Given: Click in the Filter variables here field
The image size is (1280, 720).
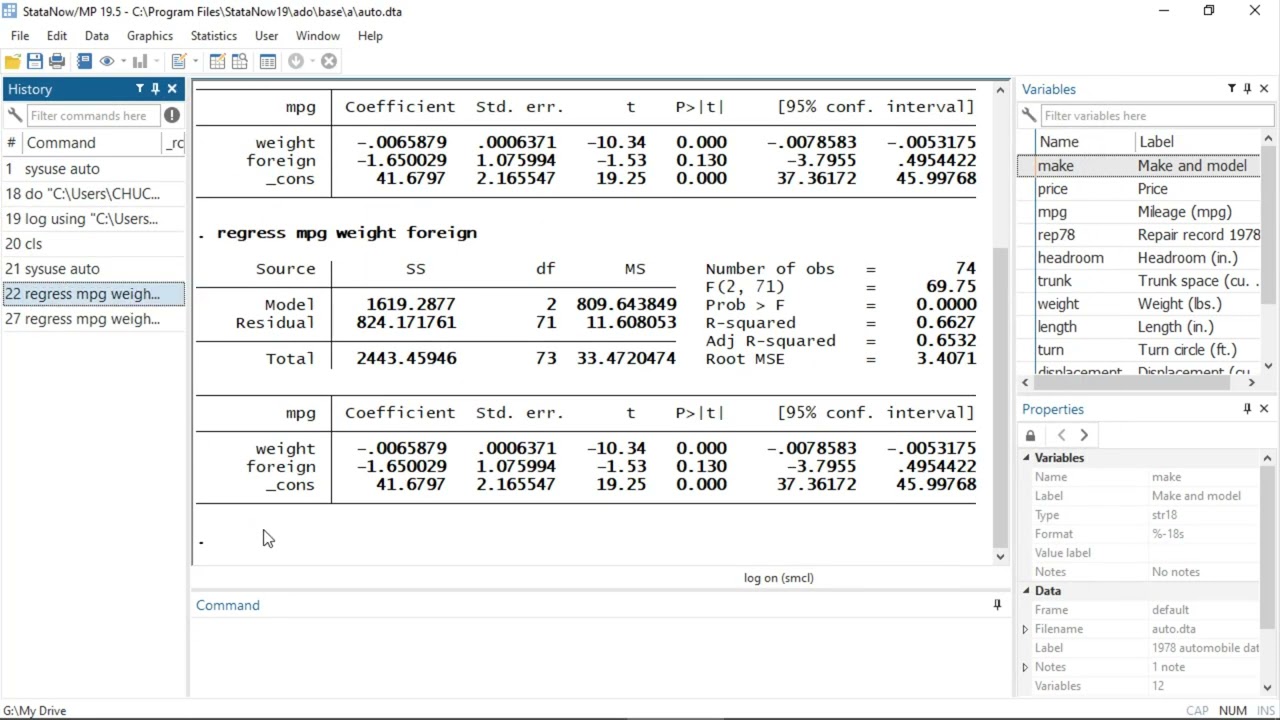Looking at the screenshot, I should click(1156, 115).
